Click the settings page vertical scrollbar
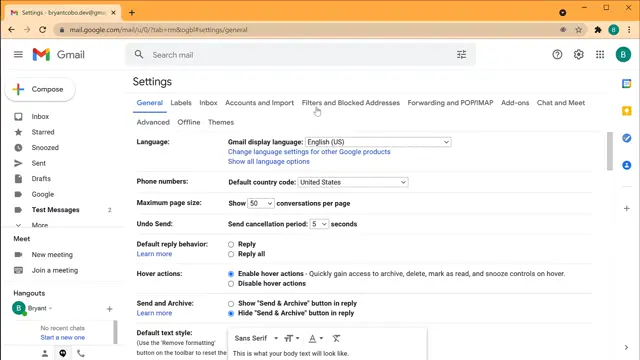The height and width of the screenshot is (360, 640). coord(609,151)
